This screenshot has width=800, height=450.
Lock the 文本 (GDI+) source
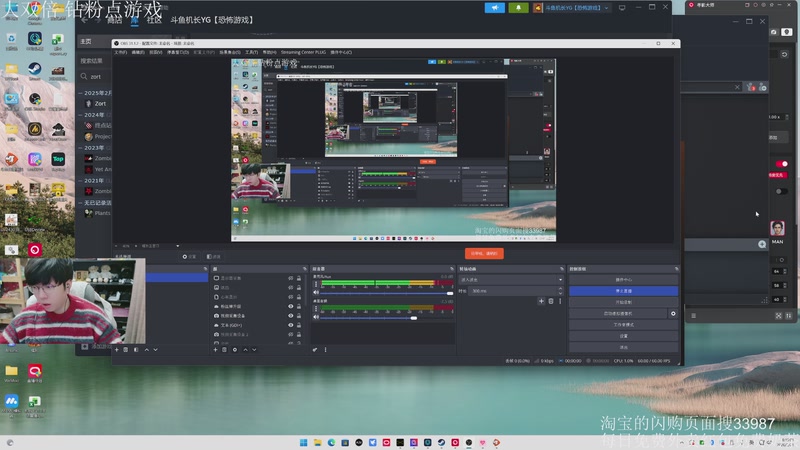point(299,325)
